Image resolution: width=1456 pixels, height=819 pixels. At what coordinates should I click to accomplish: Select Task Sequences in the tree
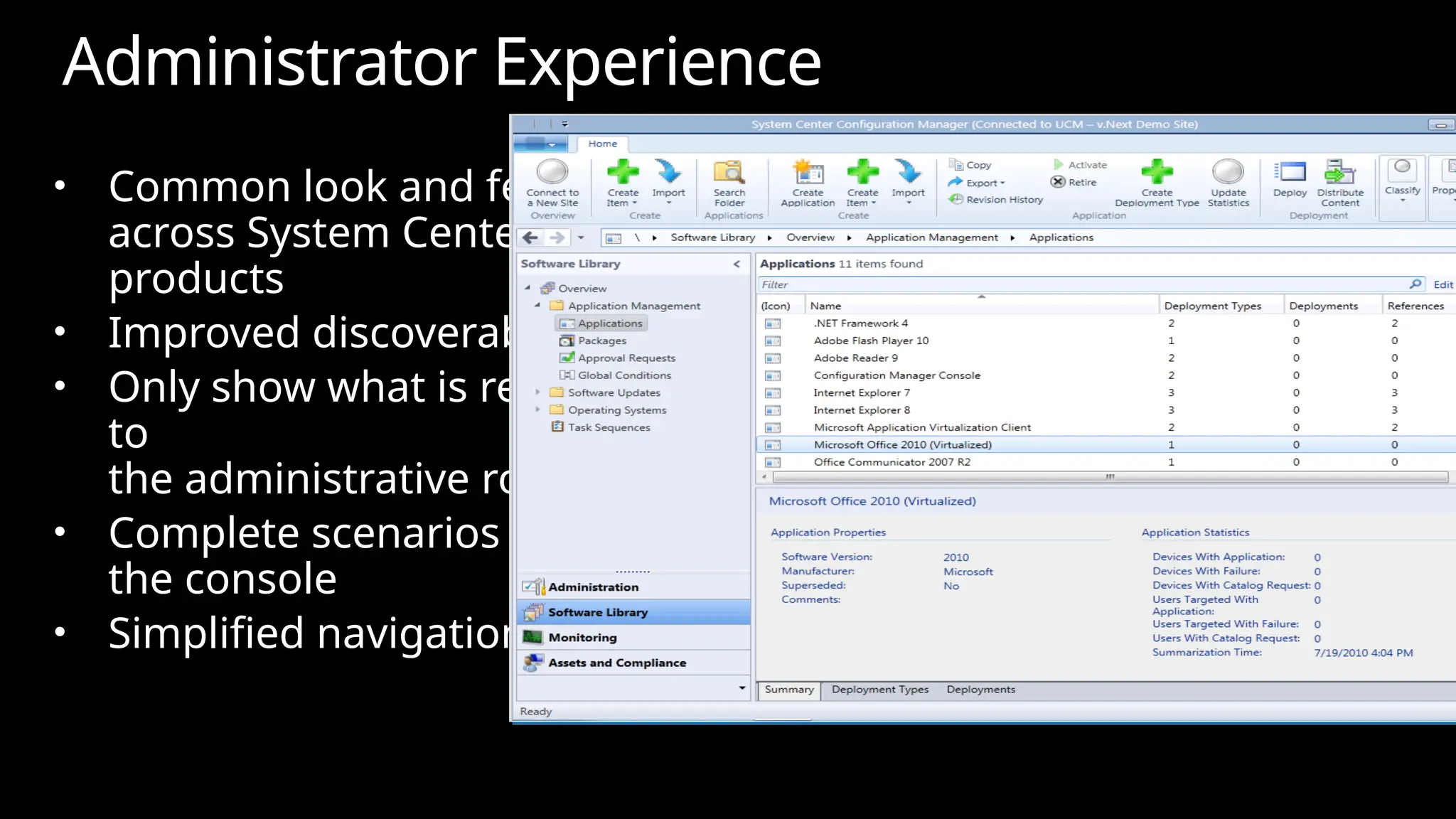[x=601, y=427]
